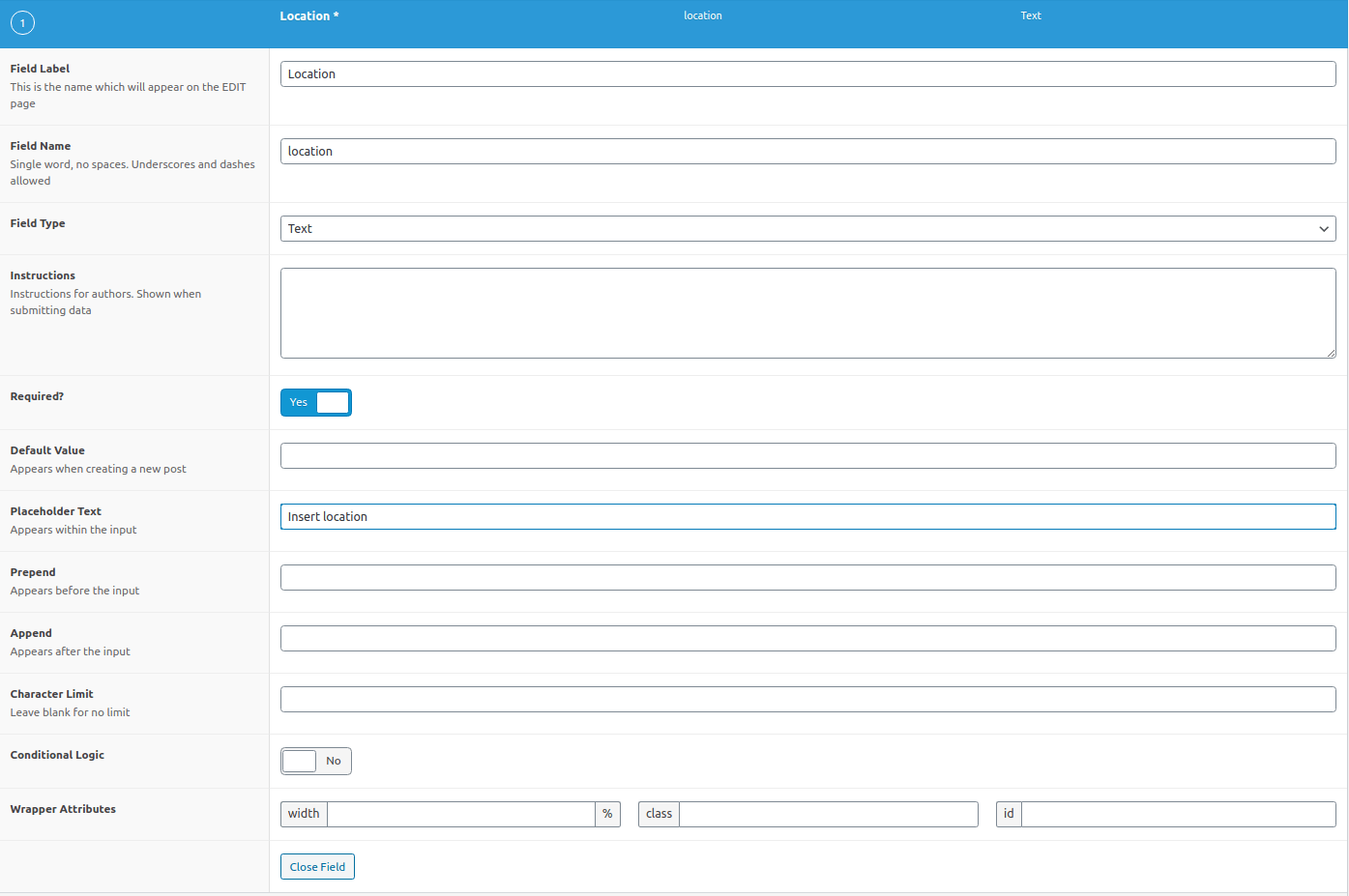1349x896 pixels.
Task: Click the Character Limit input field
Action: coord(807,699)
